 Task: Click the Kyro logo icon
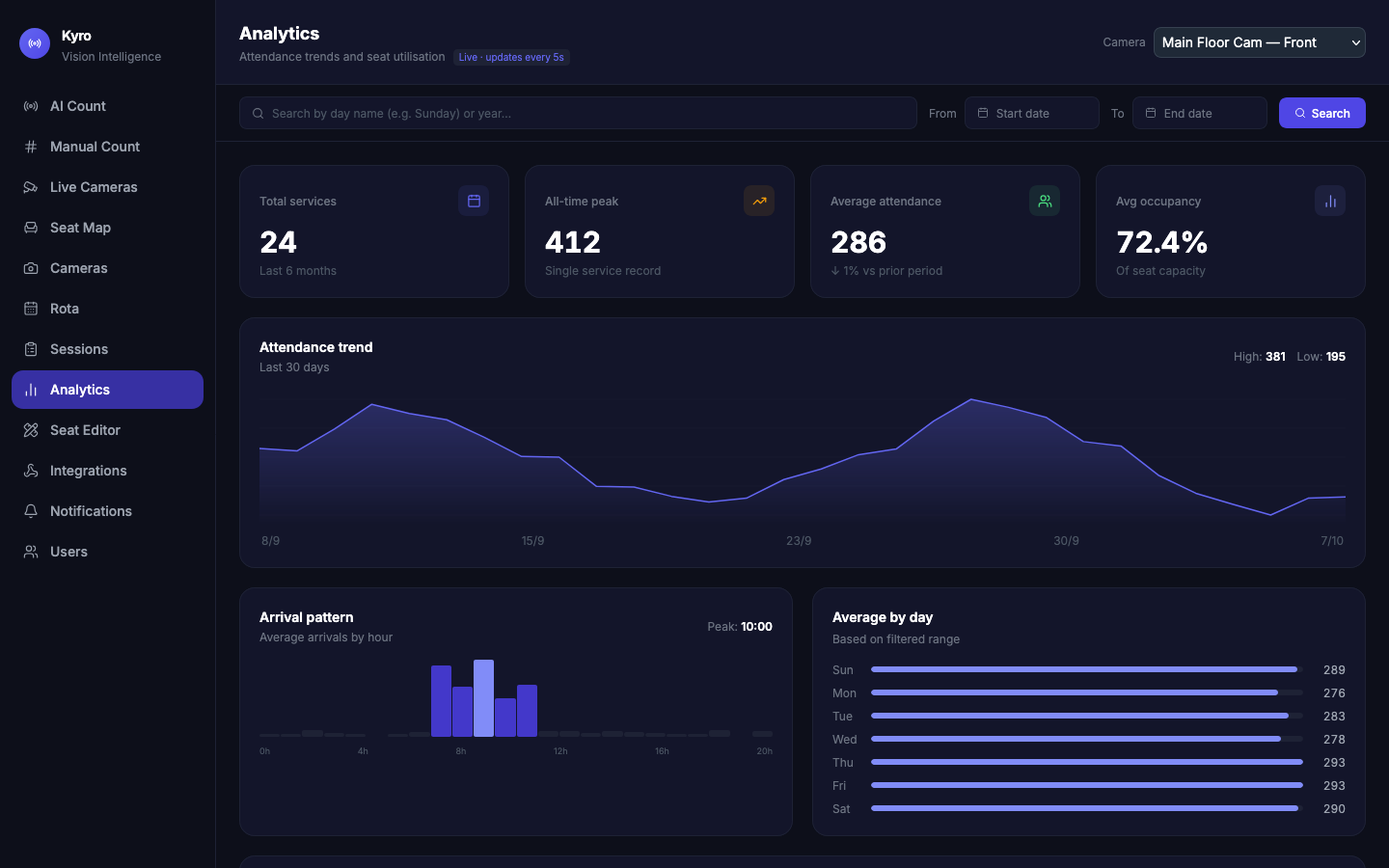pos(35,43)
